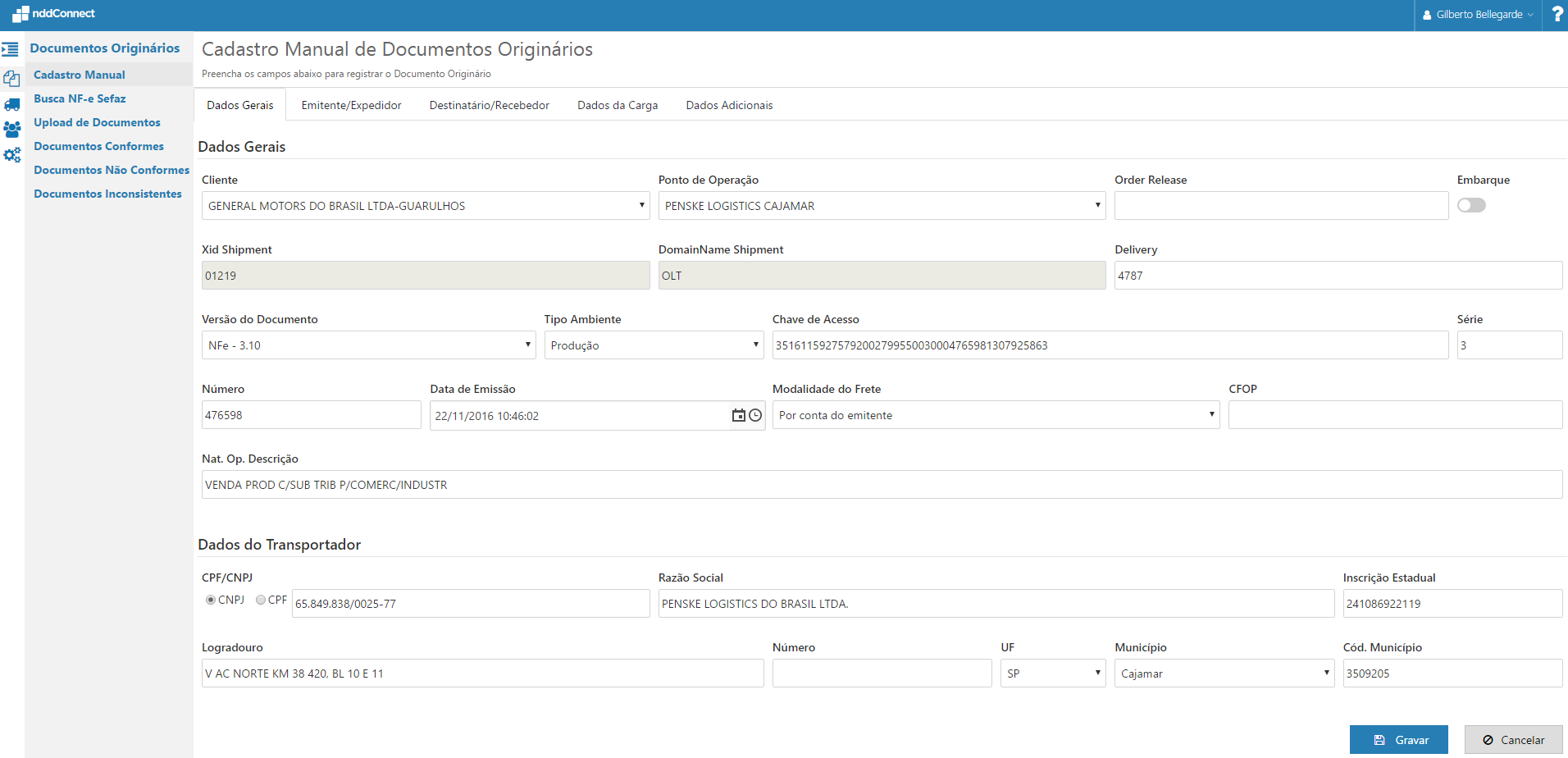Open the clock time picker
The height and width of the screenshot is (758, 1568).
click(755, 416)
